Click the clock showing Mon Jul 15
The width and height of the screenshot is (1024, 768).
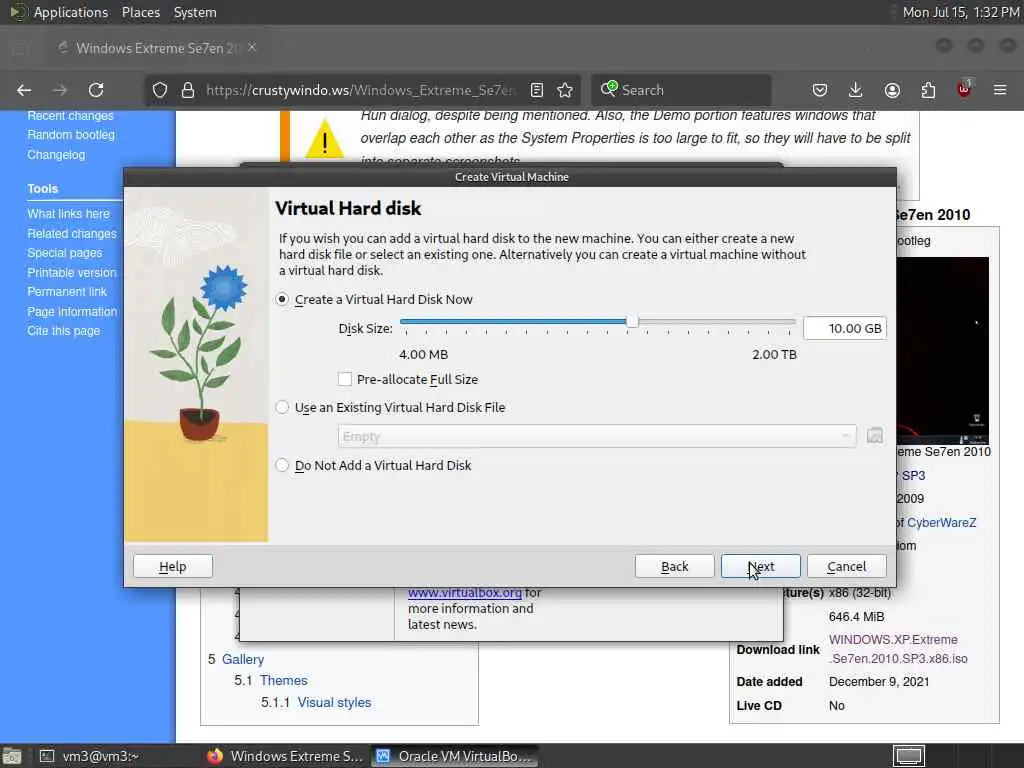(961, 12)
